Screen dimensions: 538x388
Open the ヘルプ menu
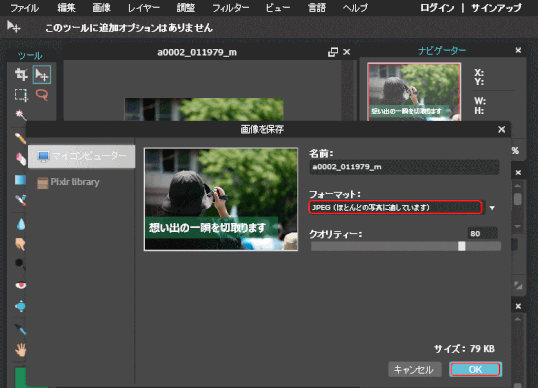click(x=355, y=8)
